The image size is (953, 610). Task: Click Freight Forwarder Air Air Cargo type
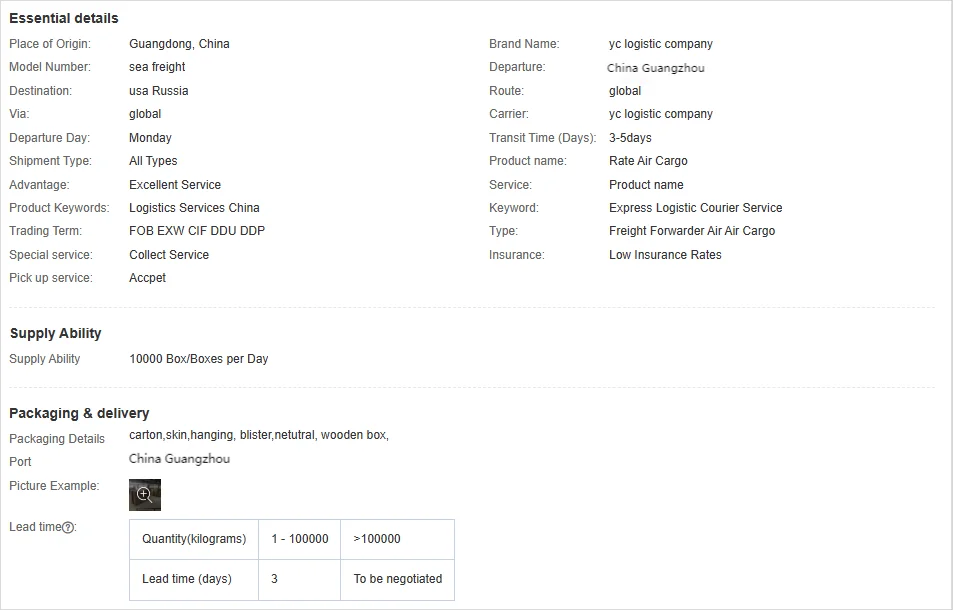coord(692,231)
